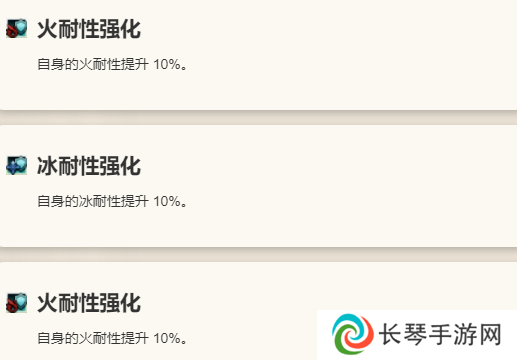Click the 10% value in top fire description

tap(167, 64)
